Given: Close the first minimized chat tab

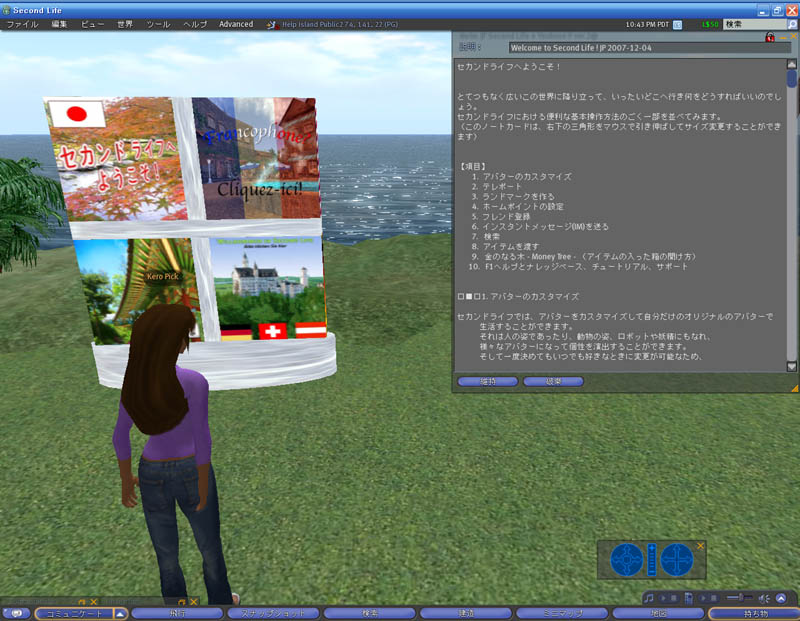Looking at the screenshot, I should [x=94, y=602].
